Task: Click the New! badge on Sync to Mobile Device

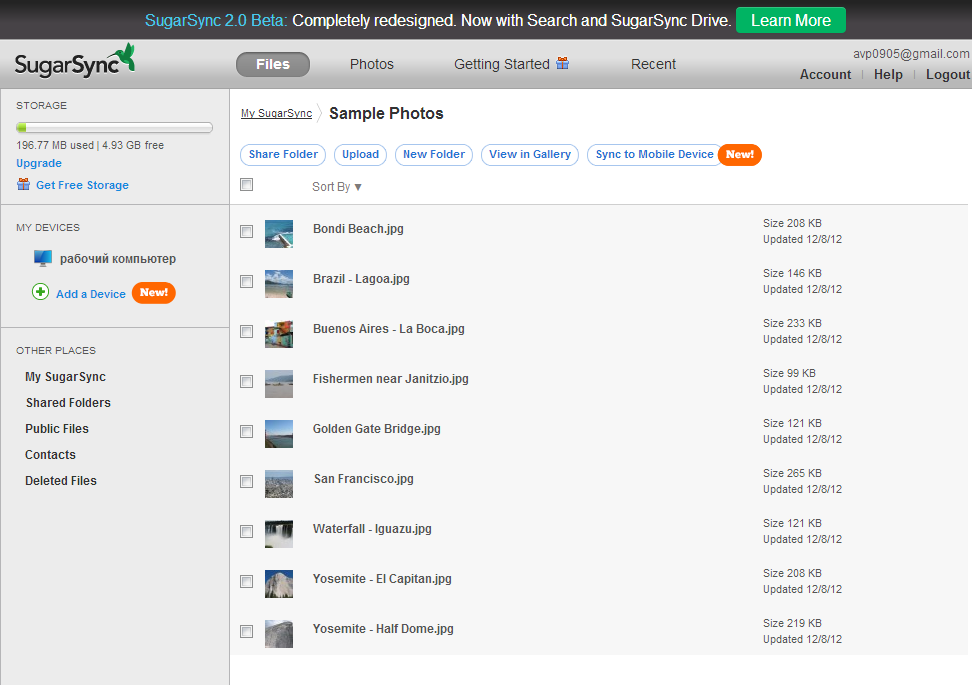Action: pos(740,154)
